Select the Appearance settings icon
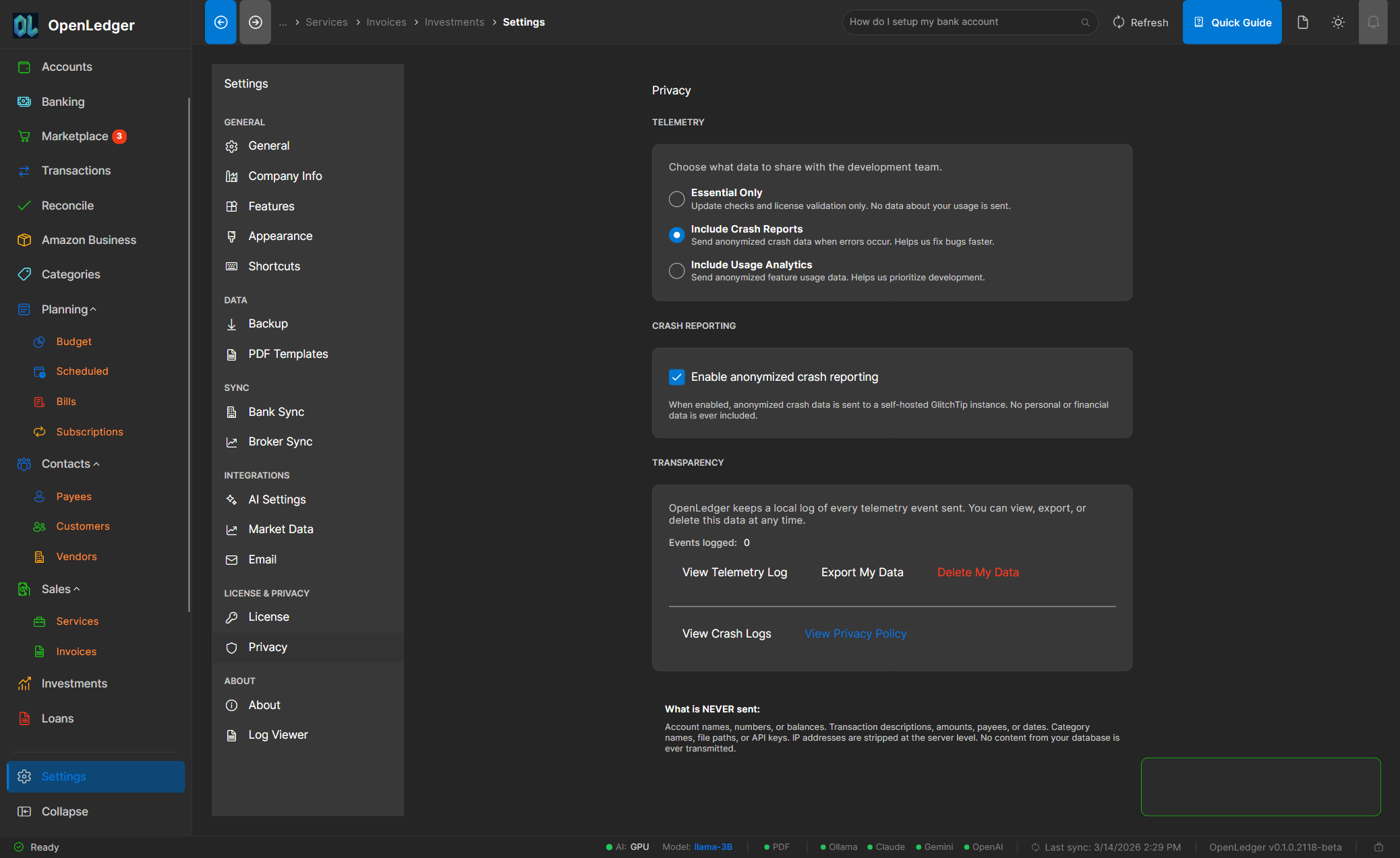 click(232, 236)
